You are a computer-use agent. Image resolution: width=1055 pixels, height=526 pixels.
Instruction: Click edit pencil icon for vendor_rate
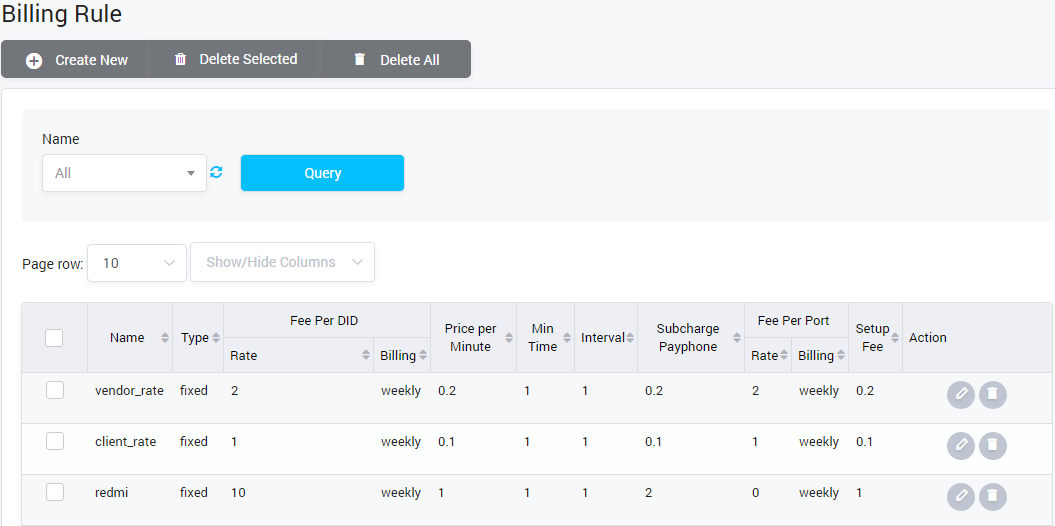click(x=960, y=394)
